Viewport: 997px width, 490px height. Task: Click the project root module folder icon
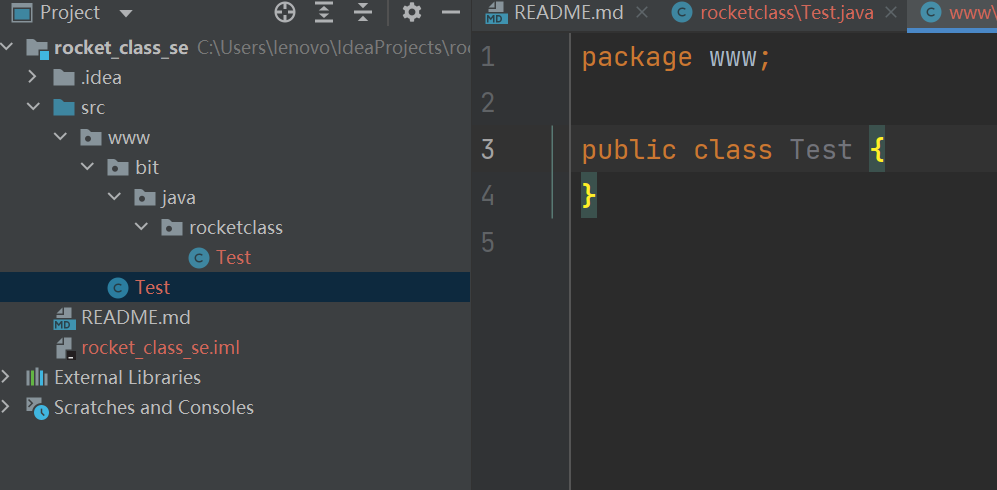[x=38, y=48]
